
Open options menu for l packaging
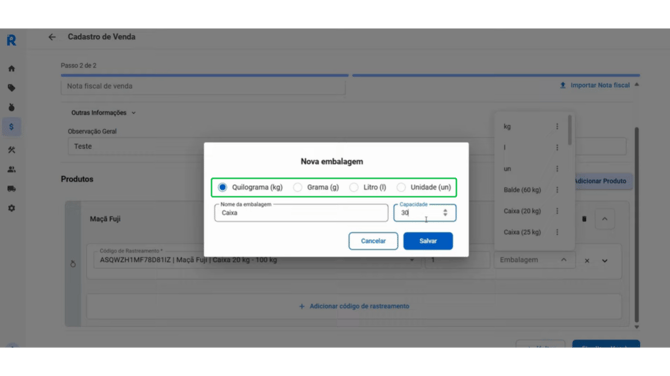(557, 147)
